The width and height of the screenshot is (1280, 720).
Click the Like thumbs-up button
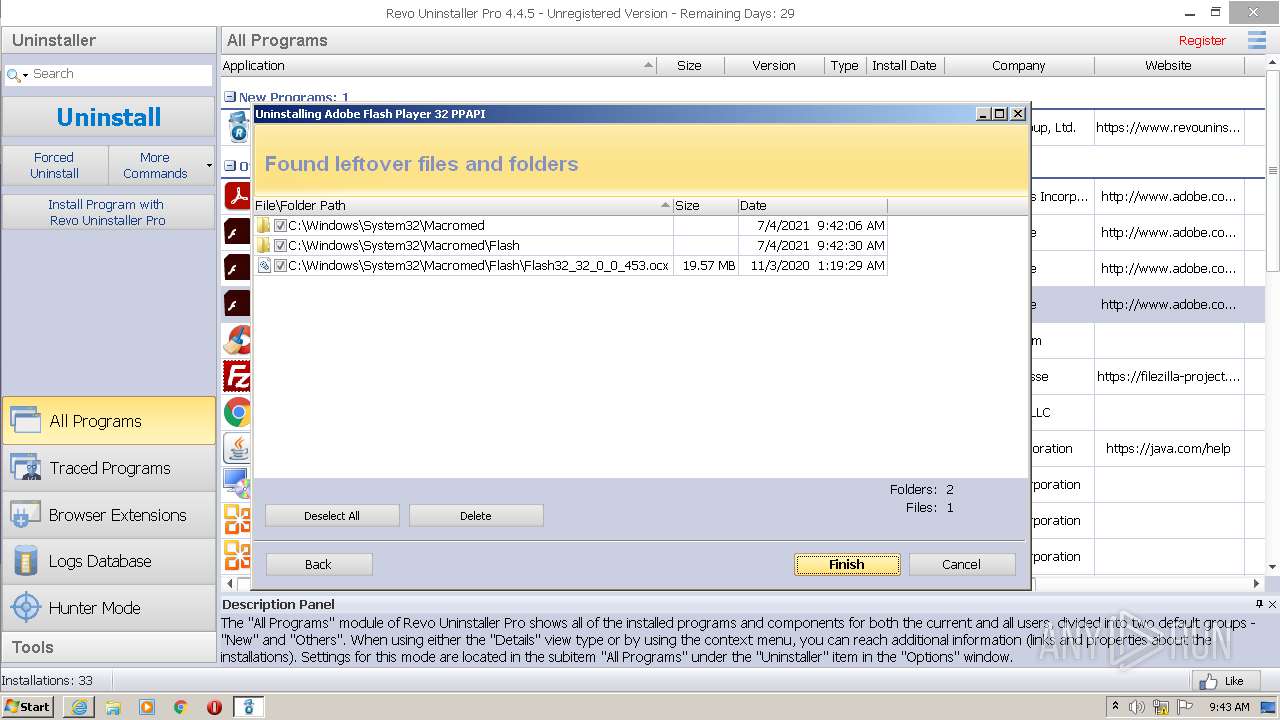1224,681
